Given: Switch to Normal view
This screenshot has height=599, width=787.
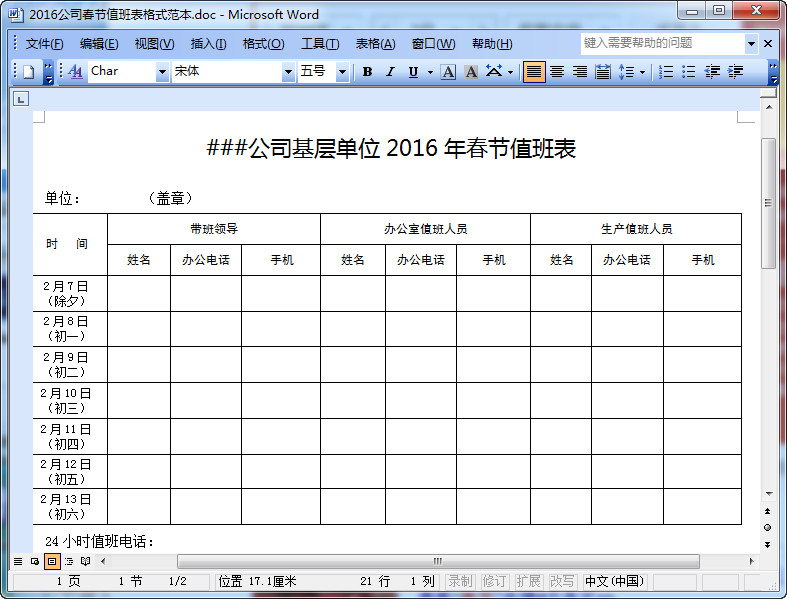Looking at the screenshot, I should [18, 561].
